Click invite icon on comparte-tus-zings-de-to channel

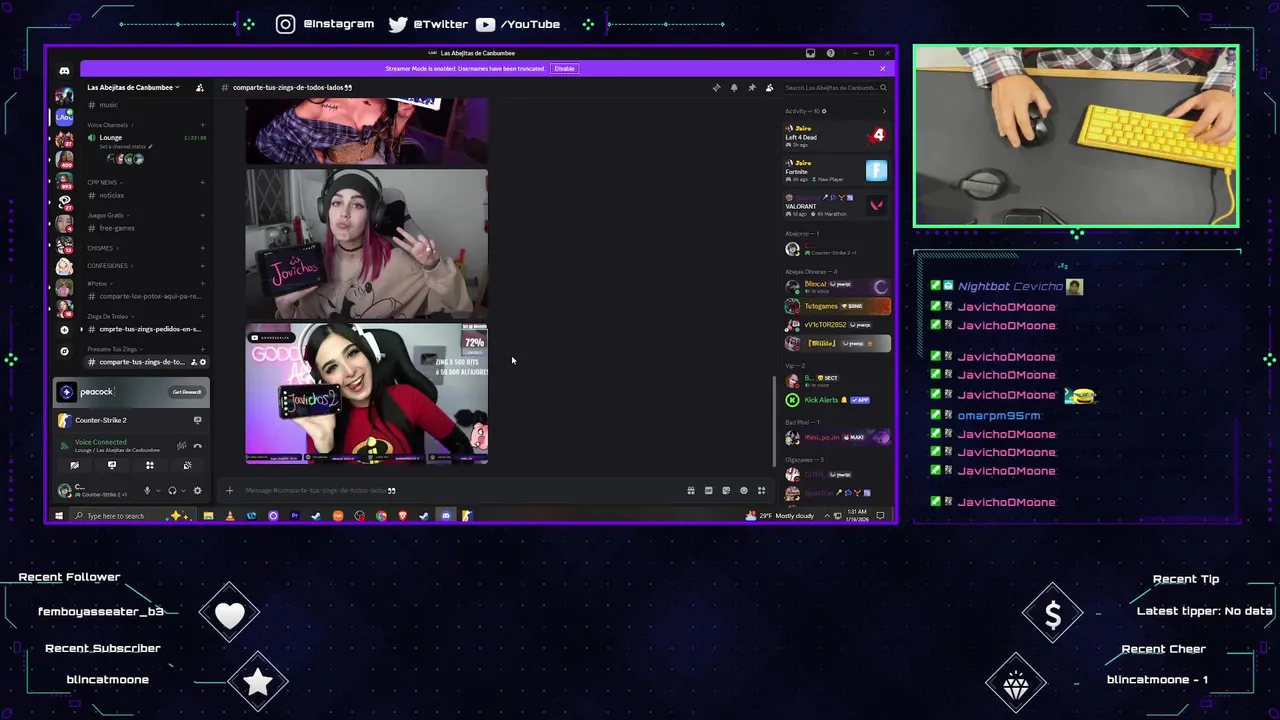194,362
